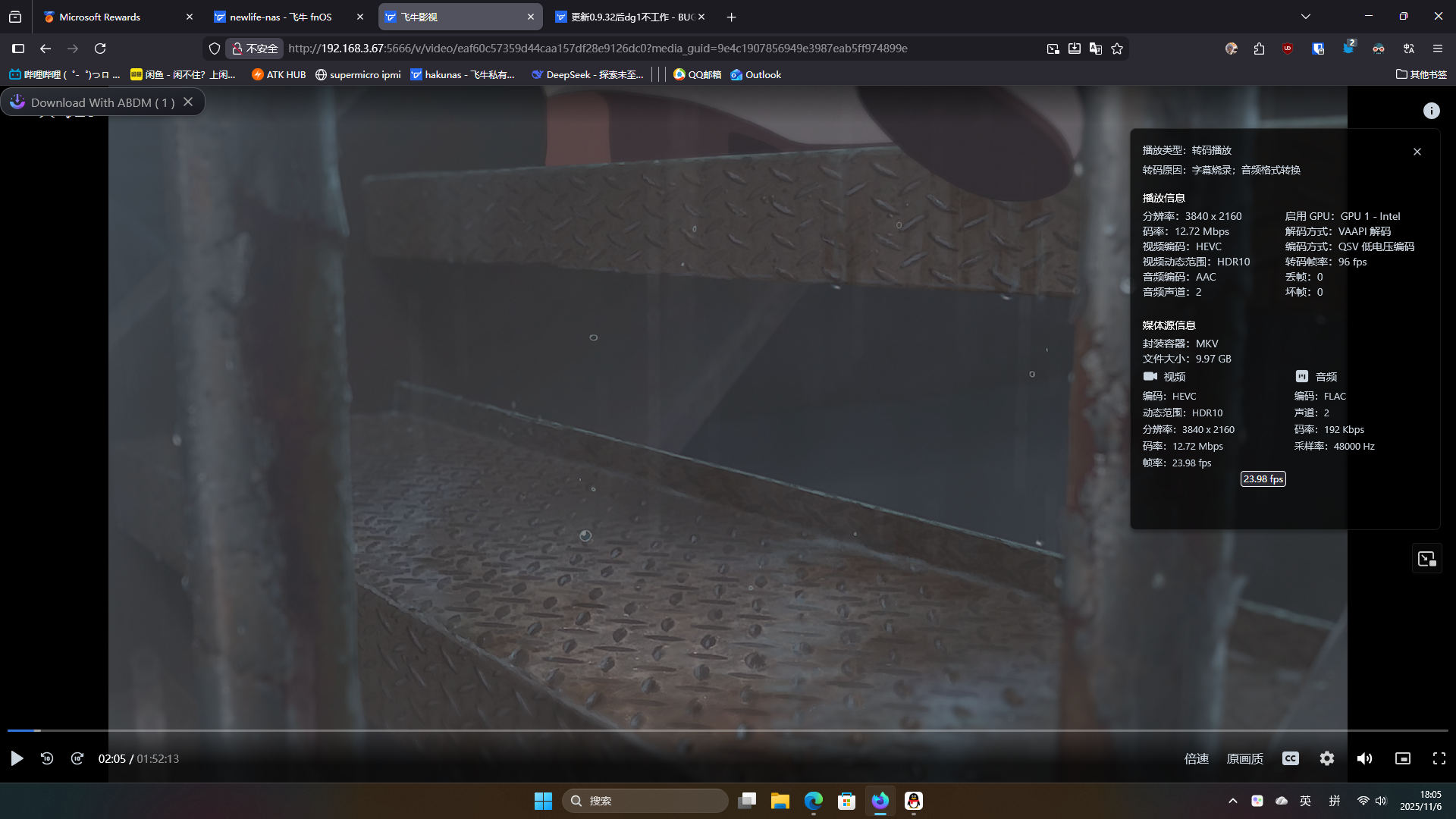Open the DeepSeek bookmark
Image resolution: width=1456 pixels, height=819 pixels.
[587, 74]
